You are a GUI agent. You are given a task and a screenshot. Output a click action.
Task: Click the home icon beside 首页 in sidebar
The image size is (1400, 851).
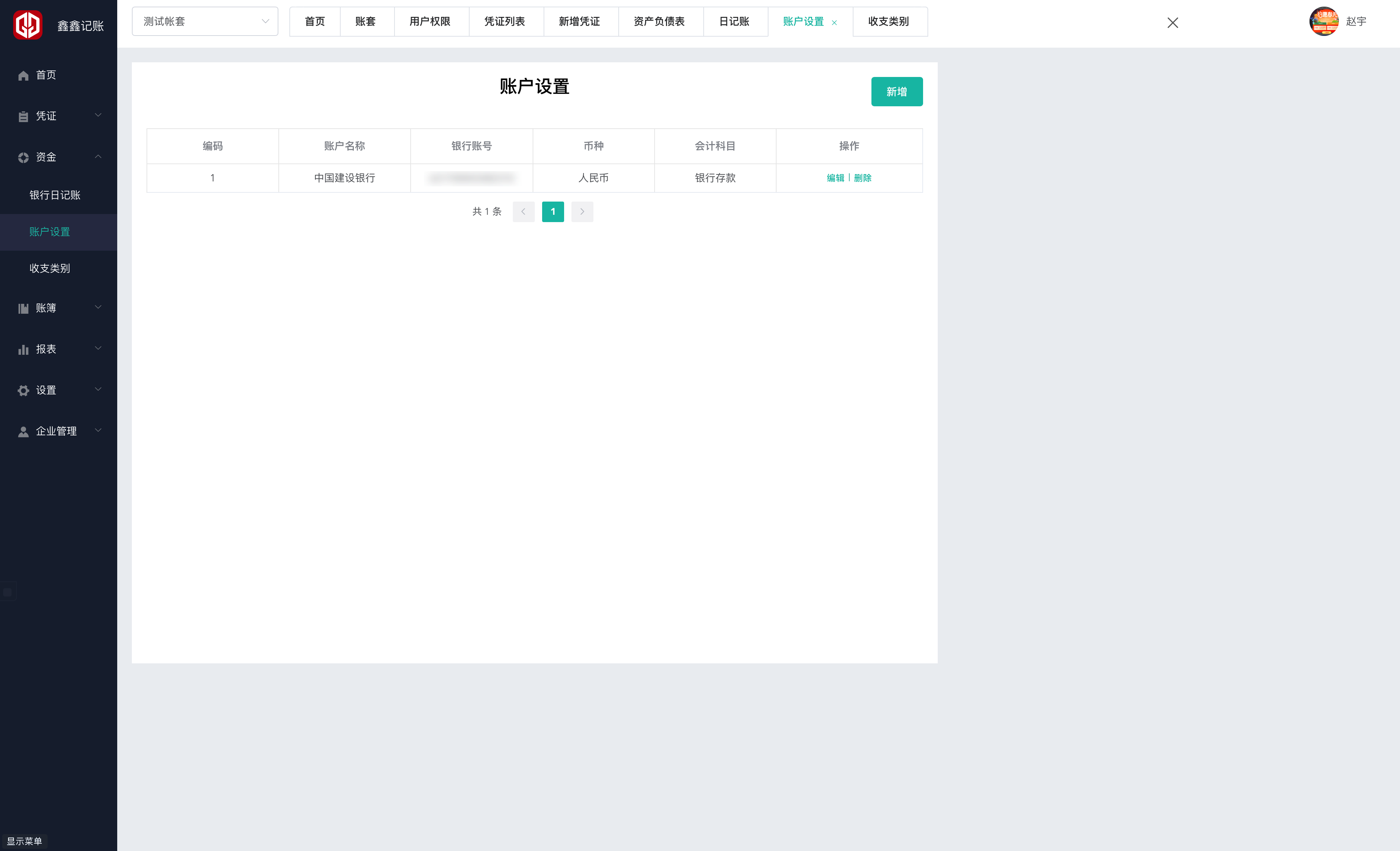pyautogui.click(x=23, y=75)
